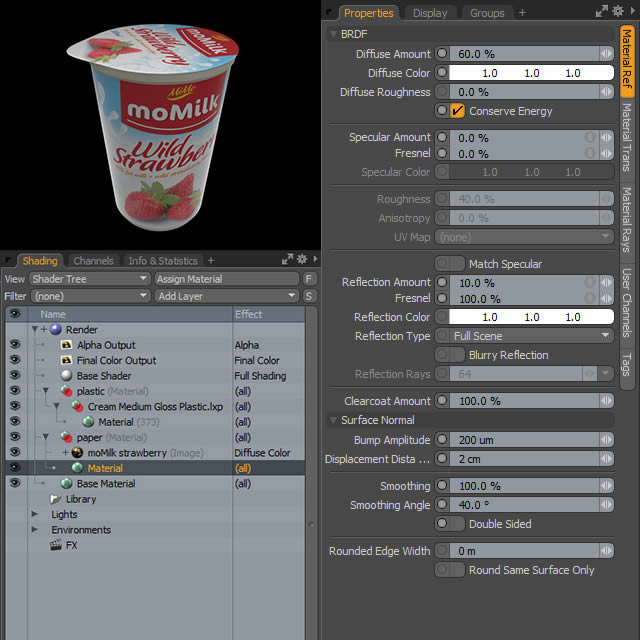Add a new tab beside Groups
The height and width of the screenshot is (640, 640).
pyautogui.click(x=522, y=13)
